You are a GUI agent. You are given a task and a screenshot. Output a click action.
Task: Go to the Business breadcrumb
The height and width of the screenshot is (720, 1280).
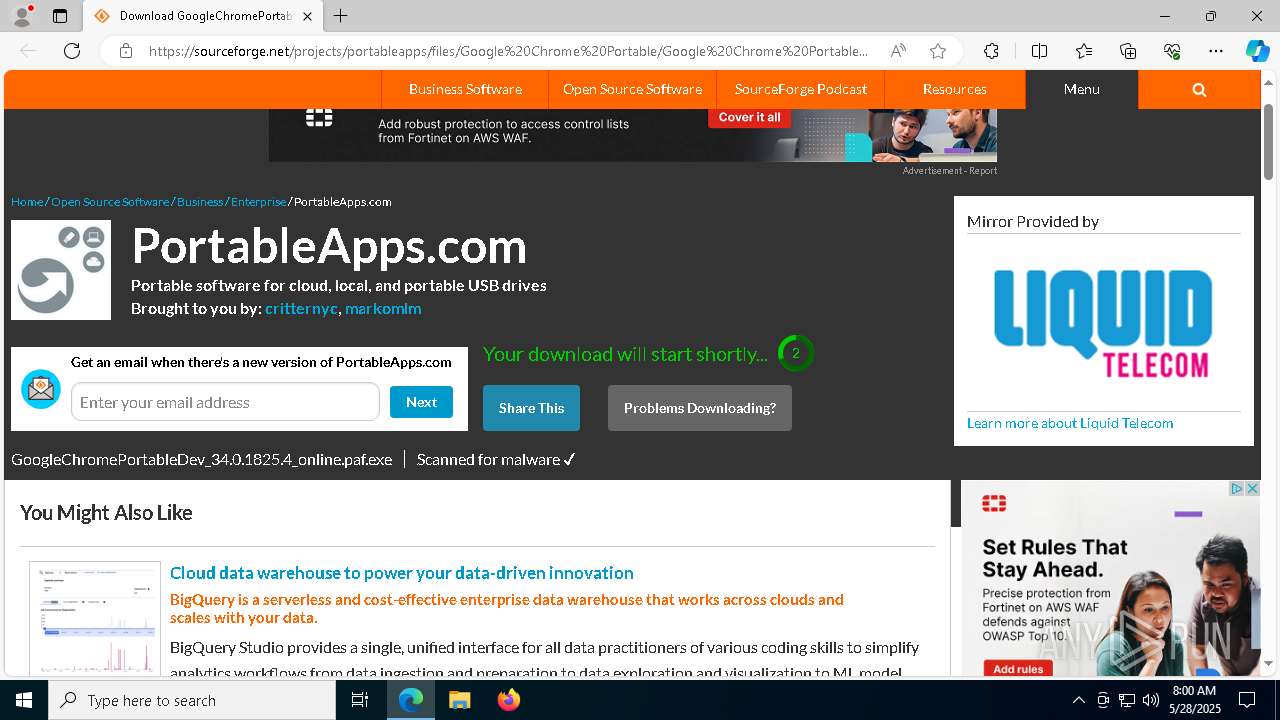coord(200,202)
